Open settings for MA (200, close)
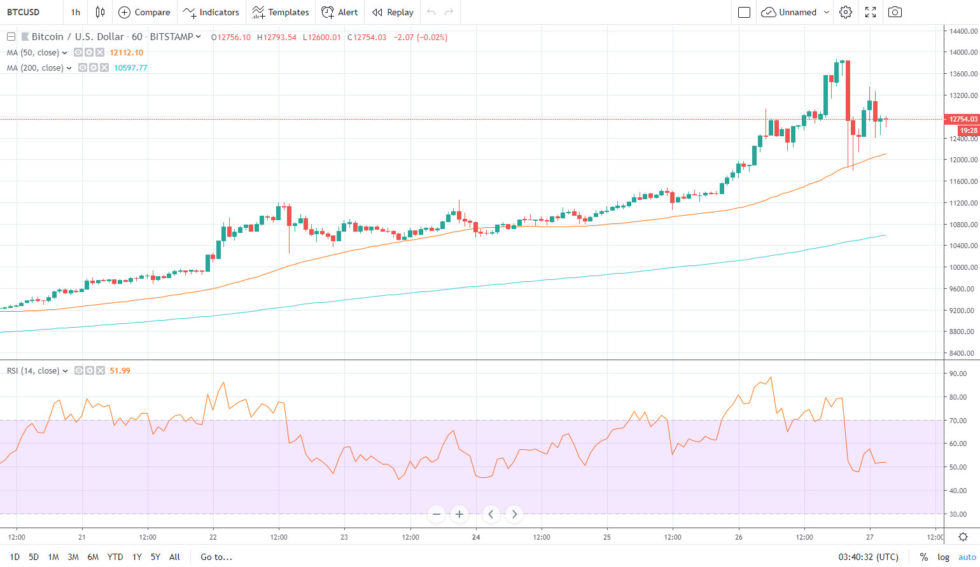Image resolution: width=980 pixels, height=567 pixels. (x=93, y=68)
